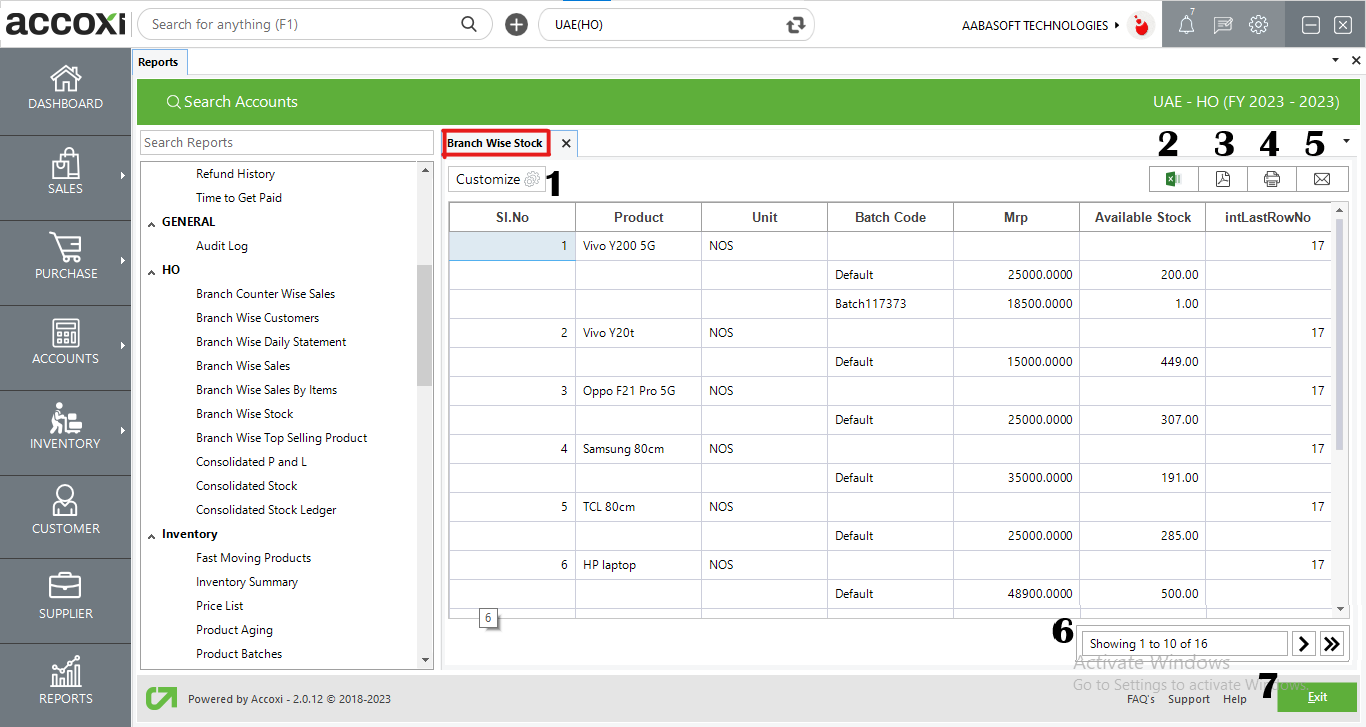This screenshot has height=727, width=1366.
Task: Expand the AABASOFT TECHNOLOGIES company menu
Action: [x=1117, y=25]
